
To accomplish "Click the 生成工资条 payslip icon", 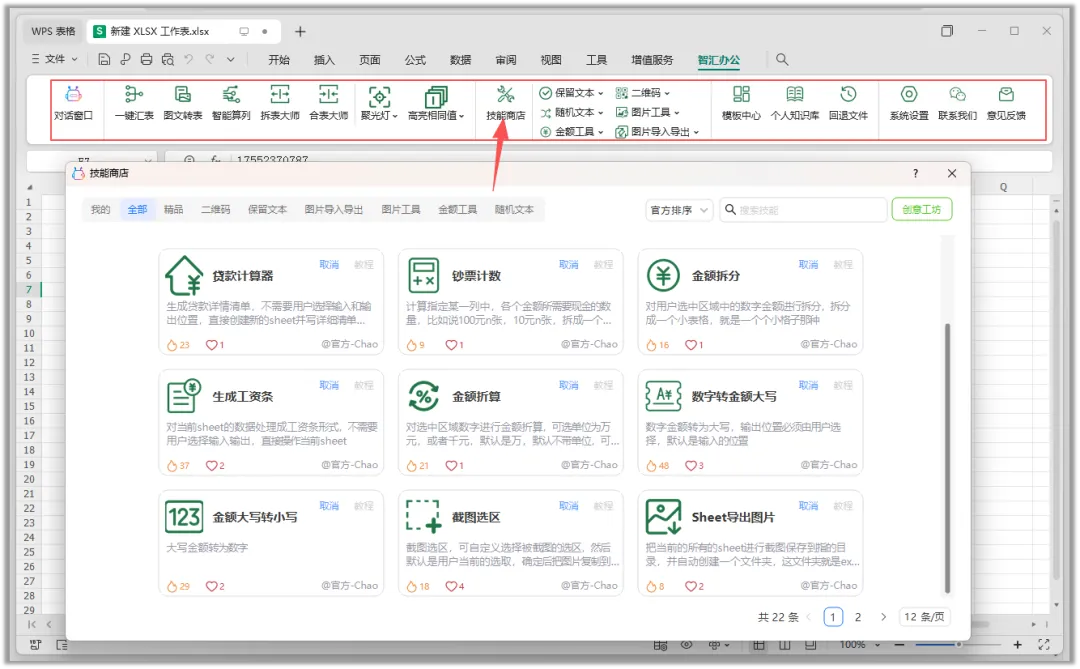I will [184, 396].
